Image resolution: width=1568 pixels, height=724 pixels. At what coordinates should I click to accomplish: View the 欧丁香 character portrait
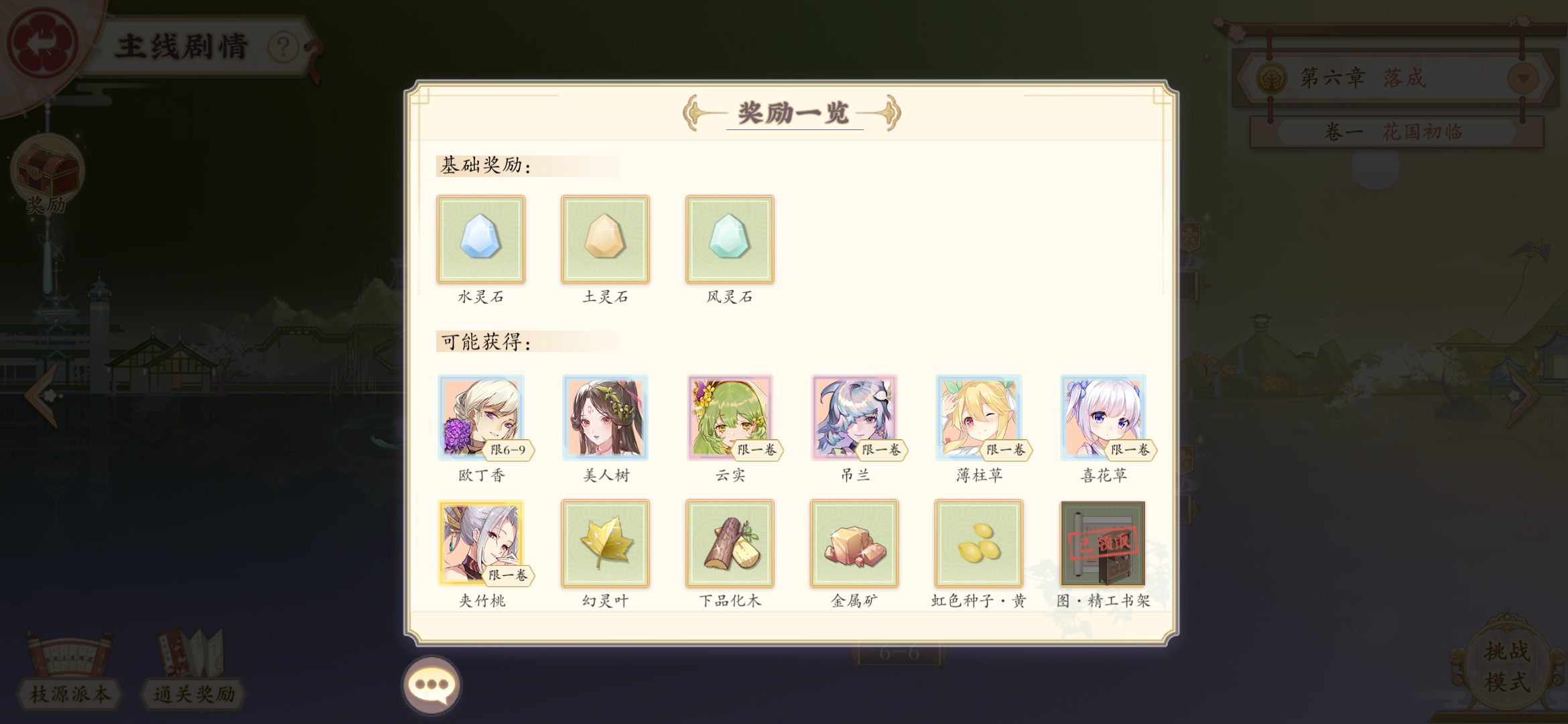coord(481,418)
